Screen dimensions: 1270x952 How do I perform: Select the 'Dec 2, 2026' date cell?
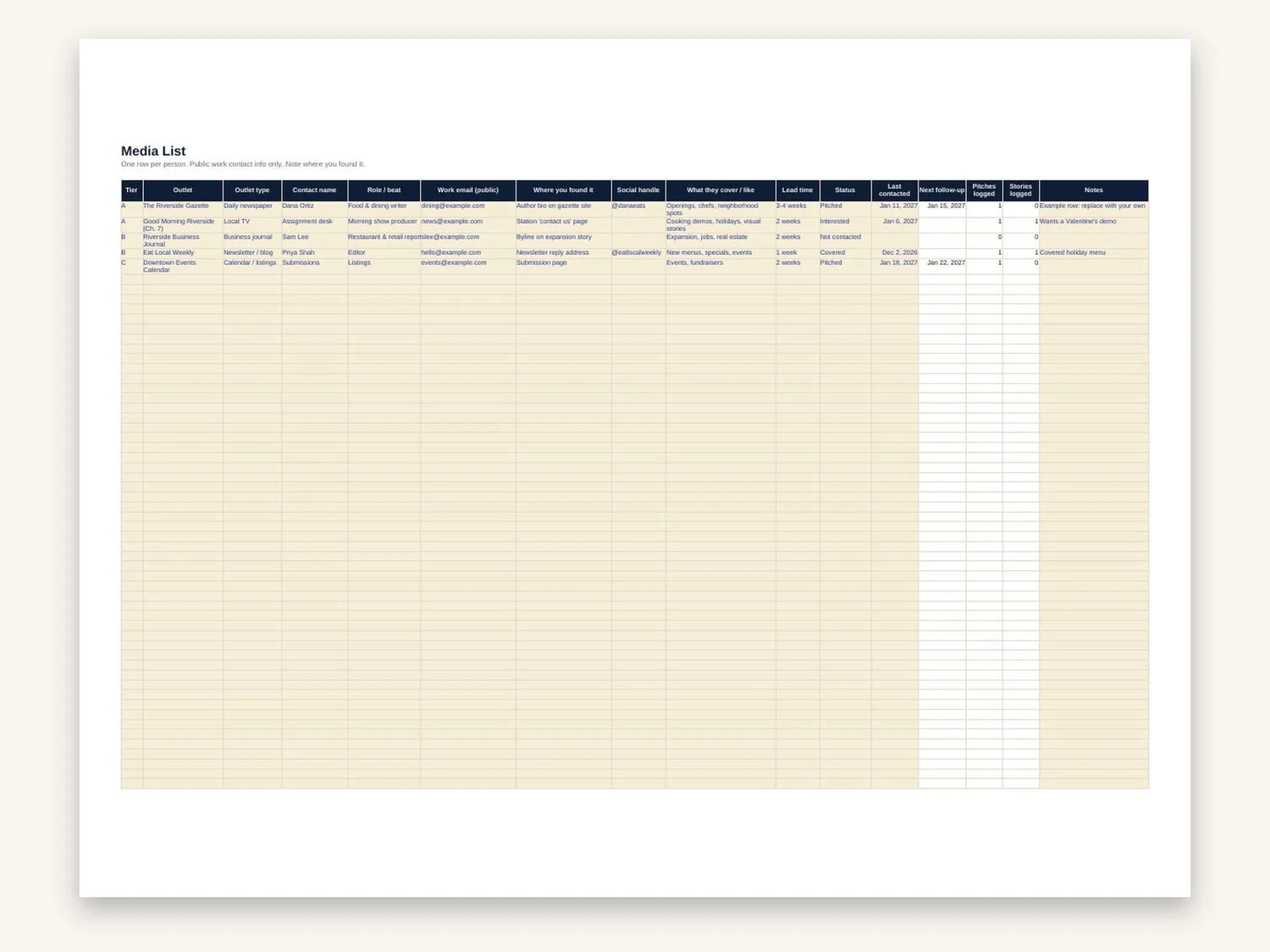895,253
